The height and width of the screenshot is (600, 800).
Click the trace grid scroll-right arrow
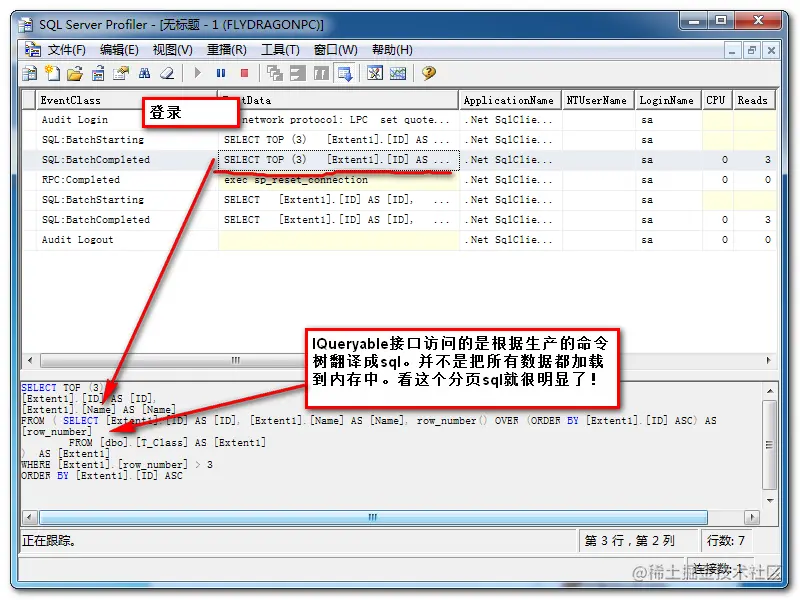coord(769,360)
